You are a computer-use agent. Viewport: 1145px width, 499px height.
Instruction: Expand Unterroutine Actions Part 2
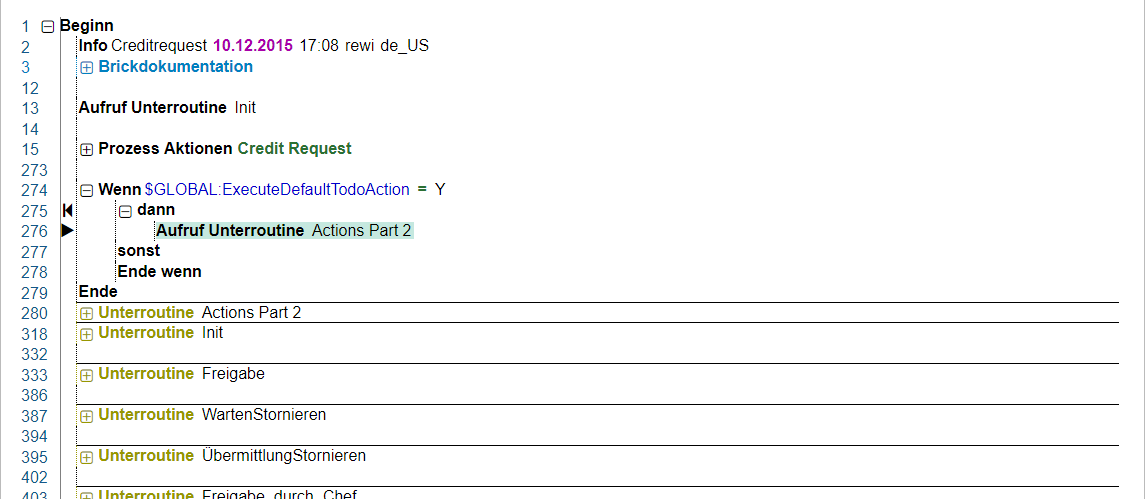(86, 314)
